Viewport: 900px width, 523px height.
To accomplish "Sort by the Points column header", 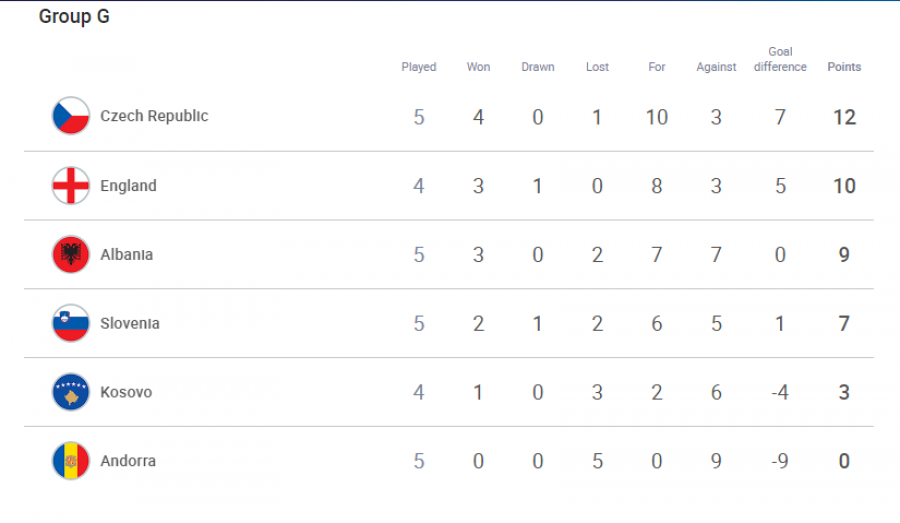I will [x=844, y=67].
